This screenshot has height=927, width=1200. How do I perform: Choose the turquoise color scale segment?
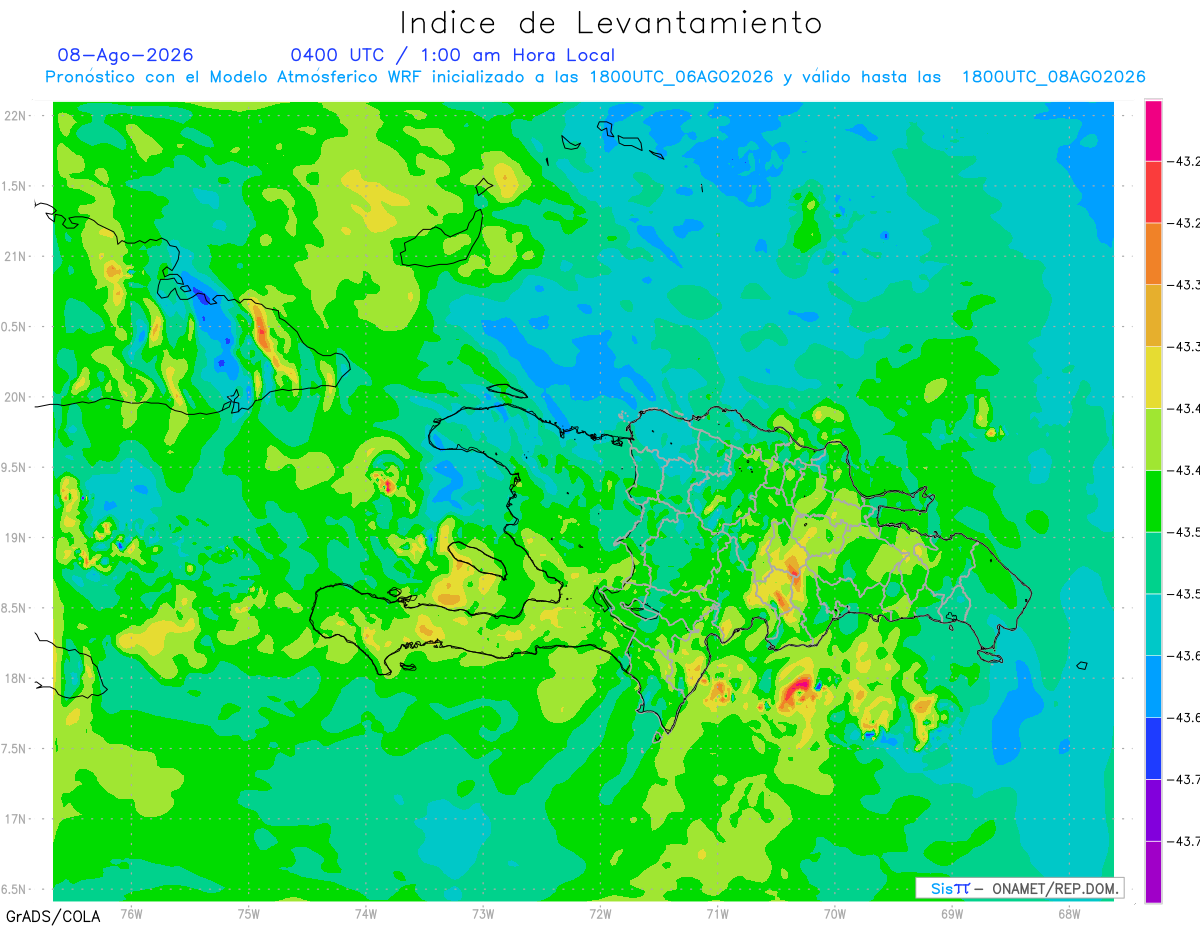click(1153, 625)
